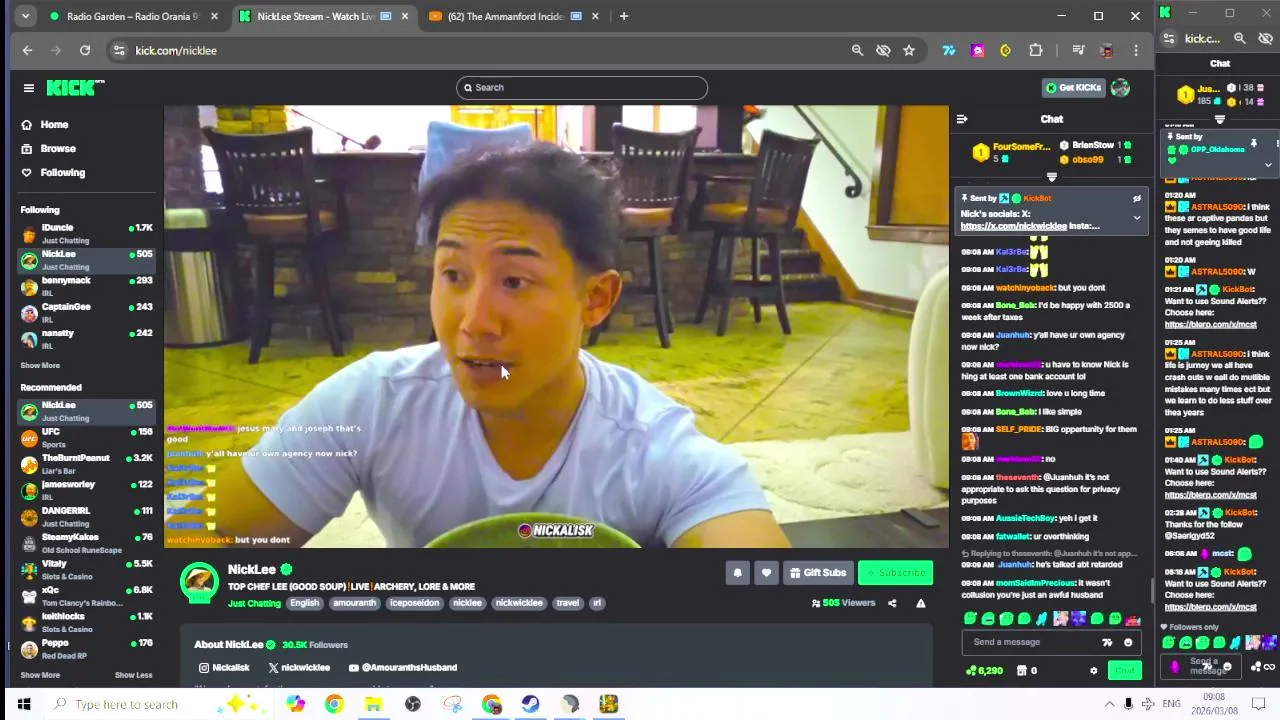Image resolution: width=1280 pixels, height=720 pixels.
Task: Open the emoji picker in main chat input
Action: click(x=1128, y=643)
